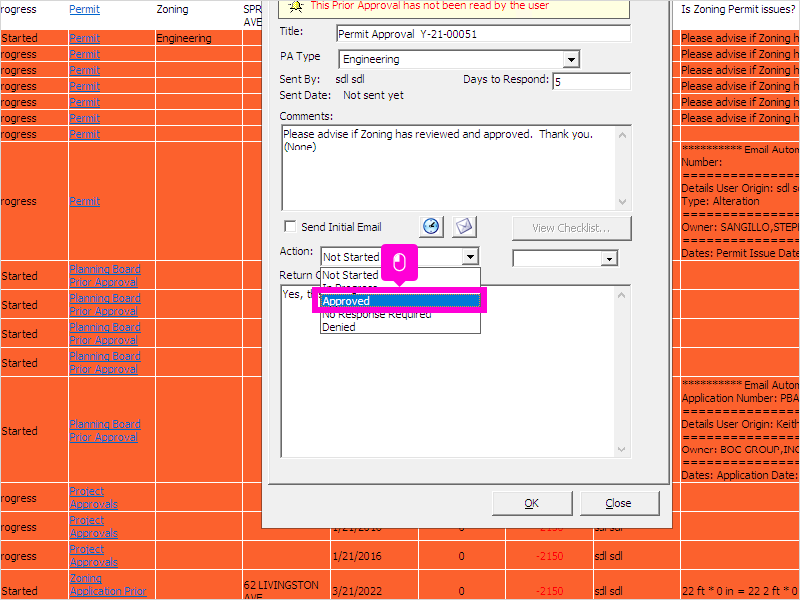Click the clock reminder icon
The height and width of the screenshot is (600, 800).
tap(431, 227)
